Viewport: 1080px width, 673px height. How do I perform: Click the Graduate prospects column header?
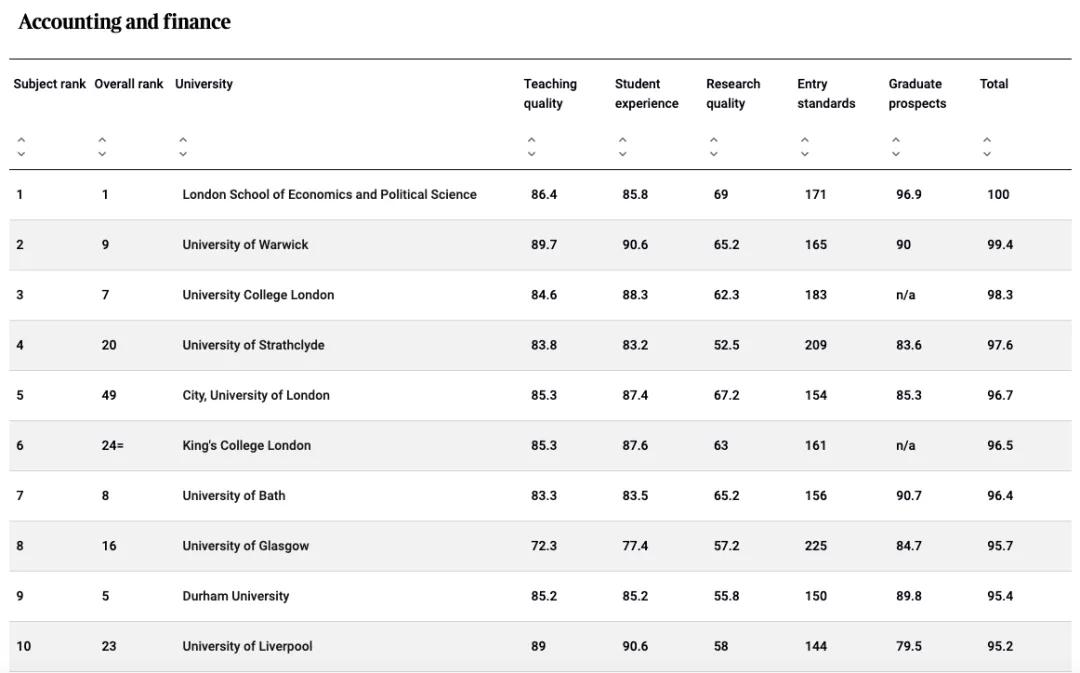pos(916,93)
